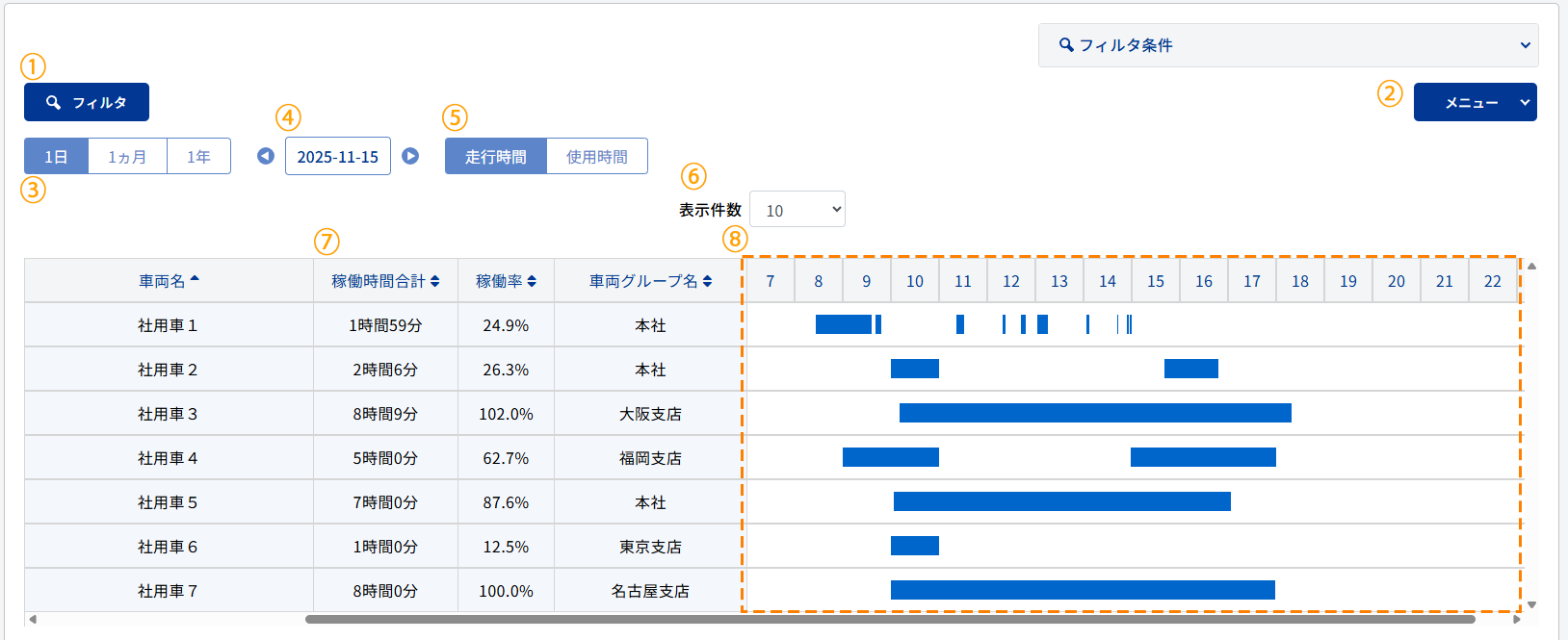This screenshot has height=640, width=1568.
Task: Select the 1日 period view
Action: pos(56,156)
